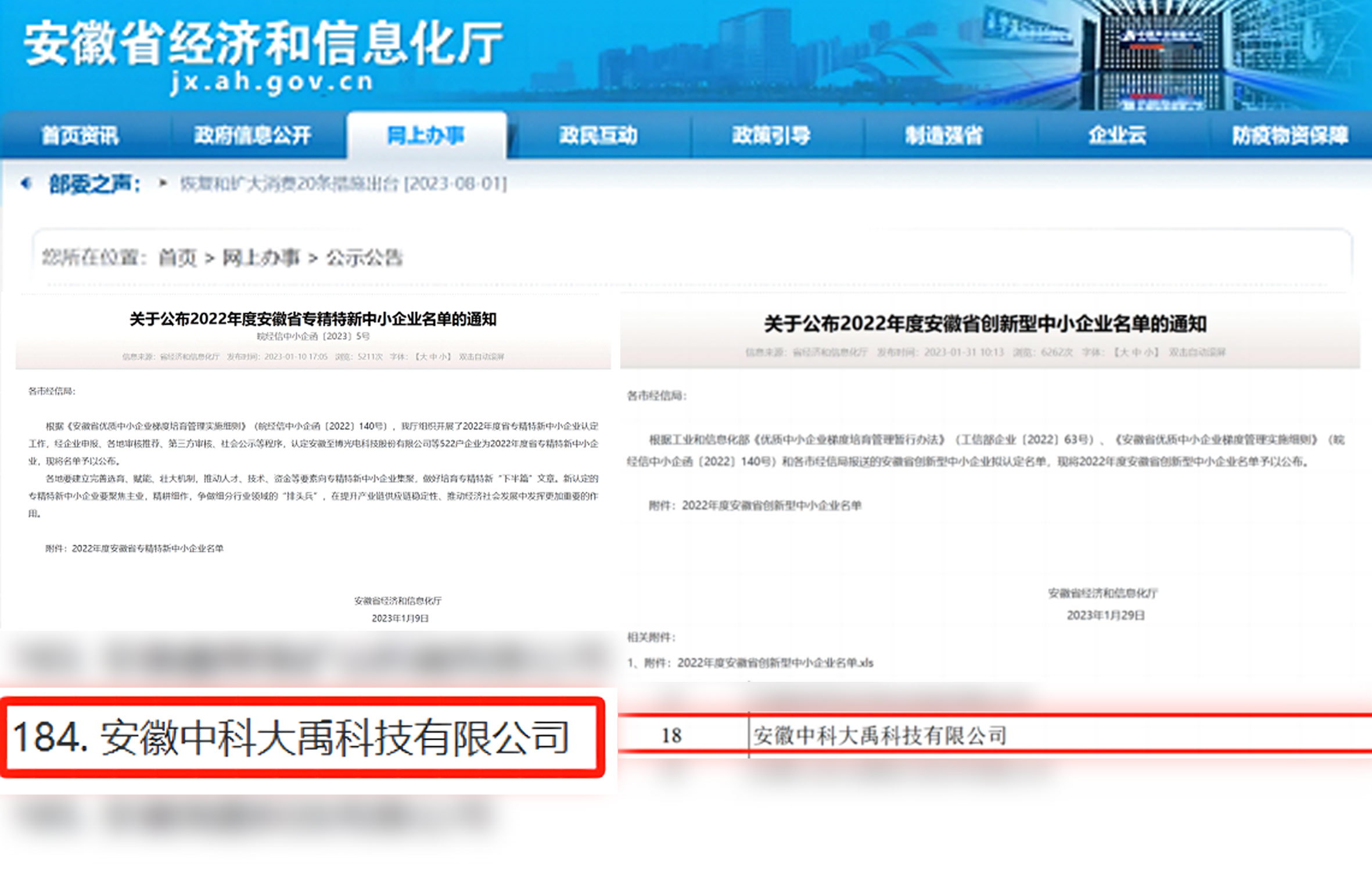Image resolution: width=1372 pixels, height=870 pixels.
Task: Click the small triangle before the ticker headline
Action: click(163, 184)
